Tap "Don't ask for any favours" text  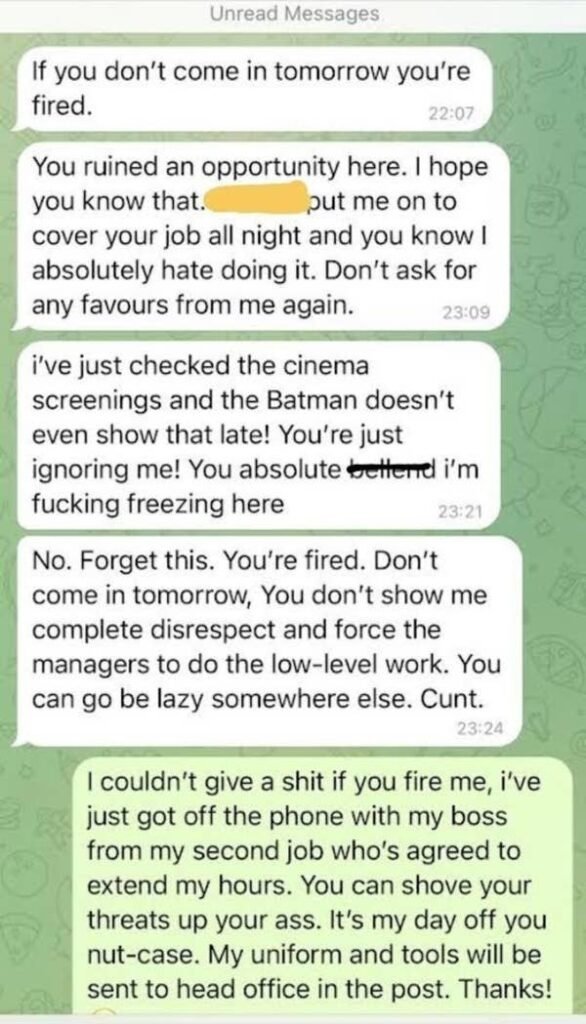[254, 287]
